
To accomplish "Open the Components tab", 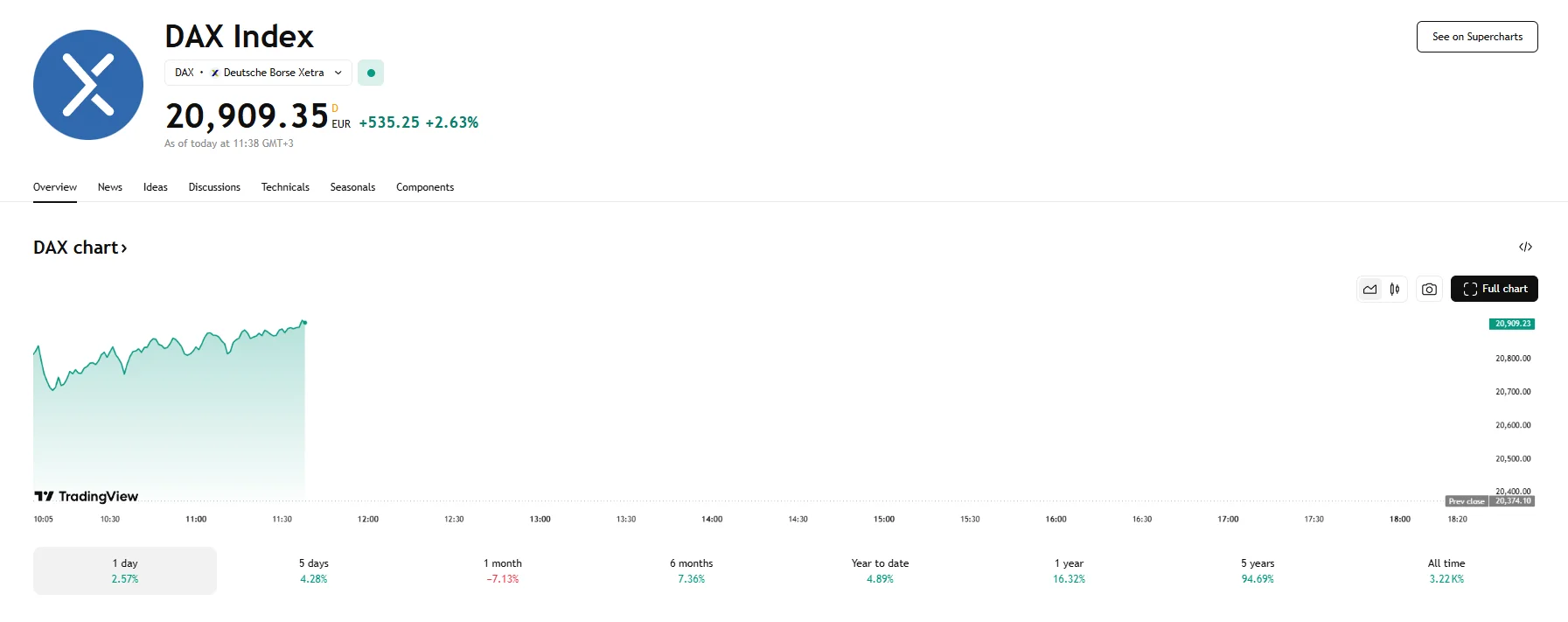I will (x=425, y=187).
